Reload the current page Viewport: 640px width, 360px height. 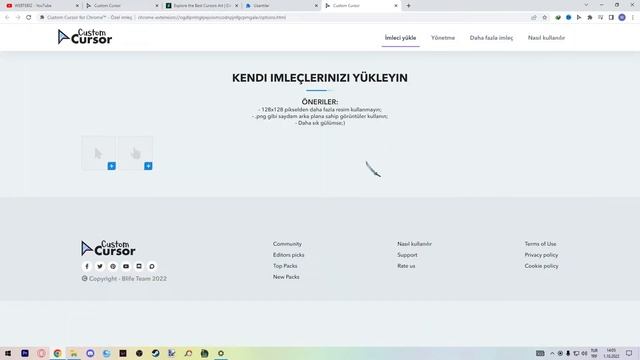point(29,18)
